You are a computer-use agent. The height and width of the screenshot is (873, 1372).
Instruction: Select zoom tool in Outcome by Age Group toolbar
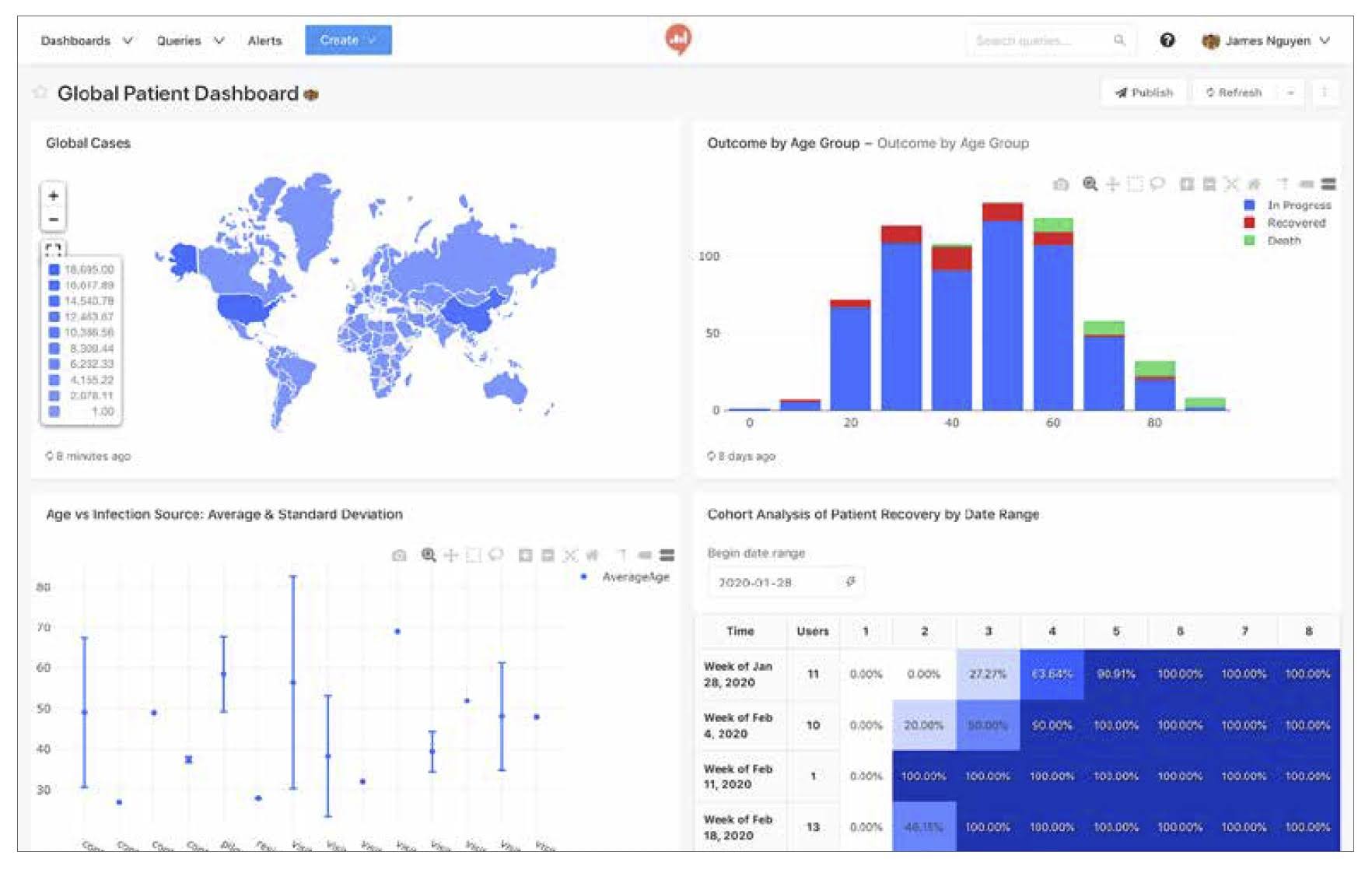click(x=1090, y=184)
